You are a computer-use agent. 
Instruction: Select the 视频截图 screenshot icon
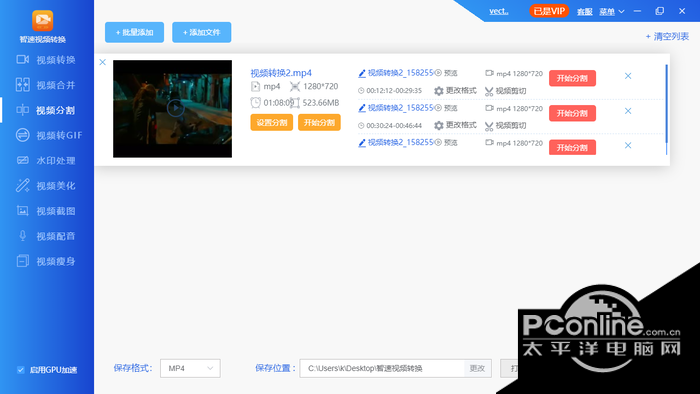click(x=23, y=211)
